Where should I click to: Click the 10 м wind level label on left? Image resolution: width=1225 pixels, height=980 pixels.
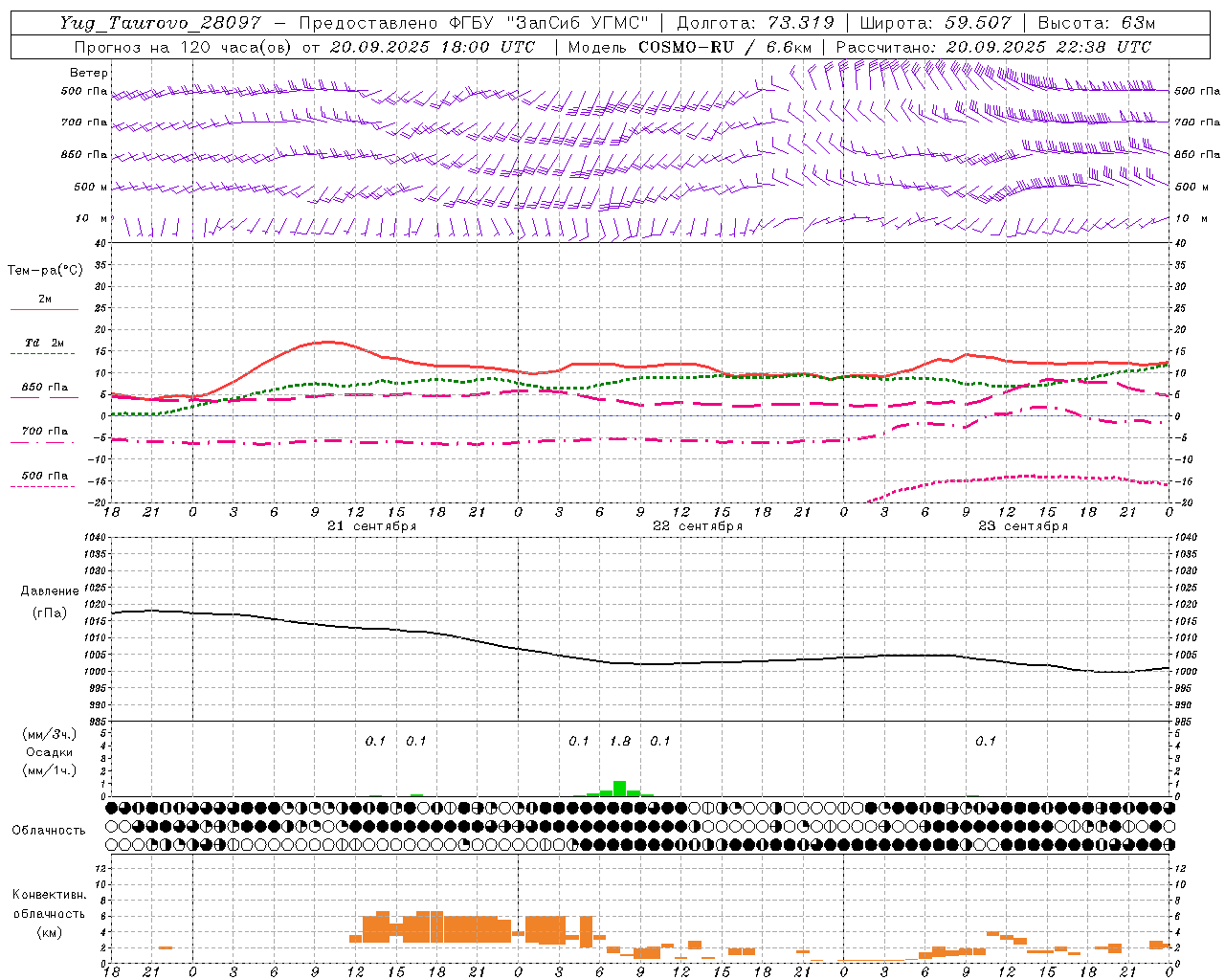91,218
